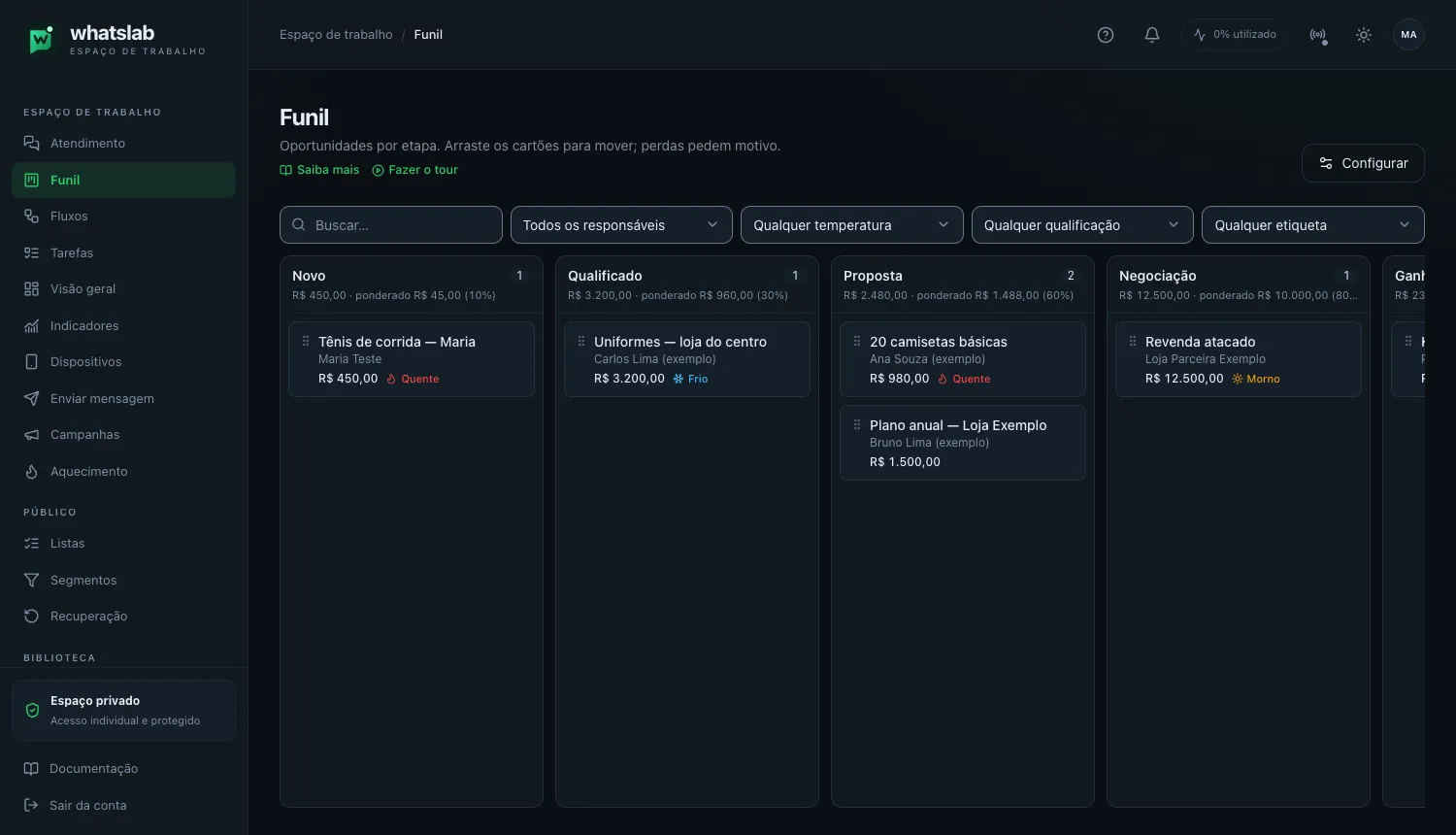Start the Fazer o tour link

coord(414,170)
